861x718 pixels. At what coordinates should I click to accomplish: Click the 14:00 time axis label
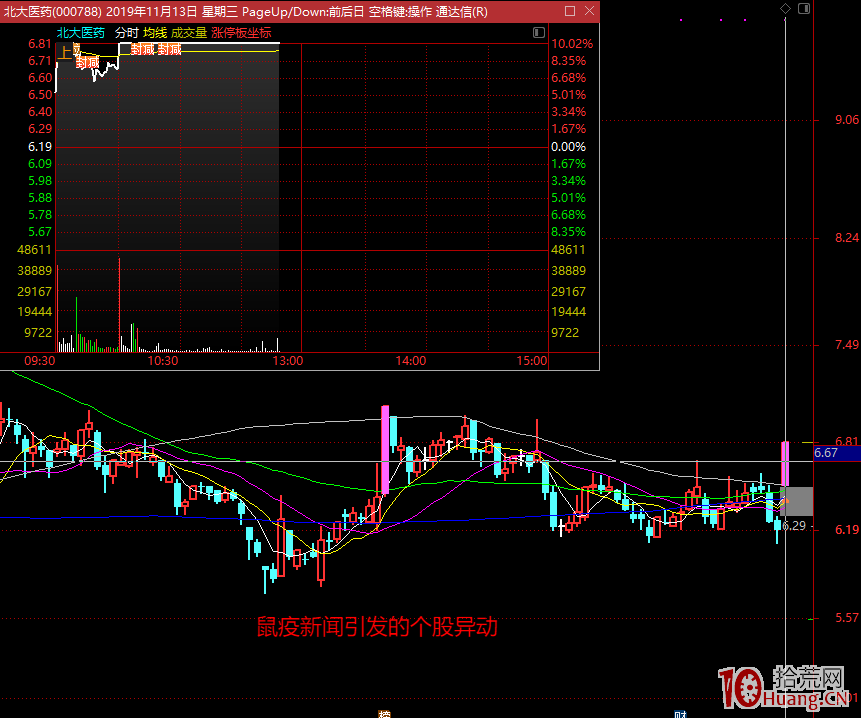[x=410, y=361]
